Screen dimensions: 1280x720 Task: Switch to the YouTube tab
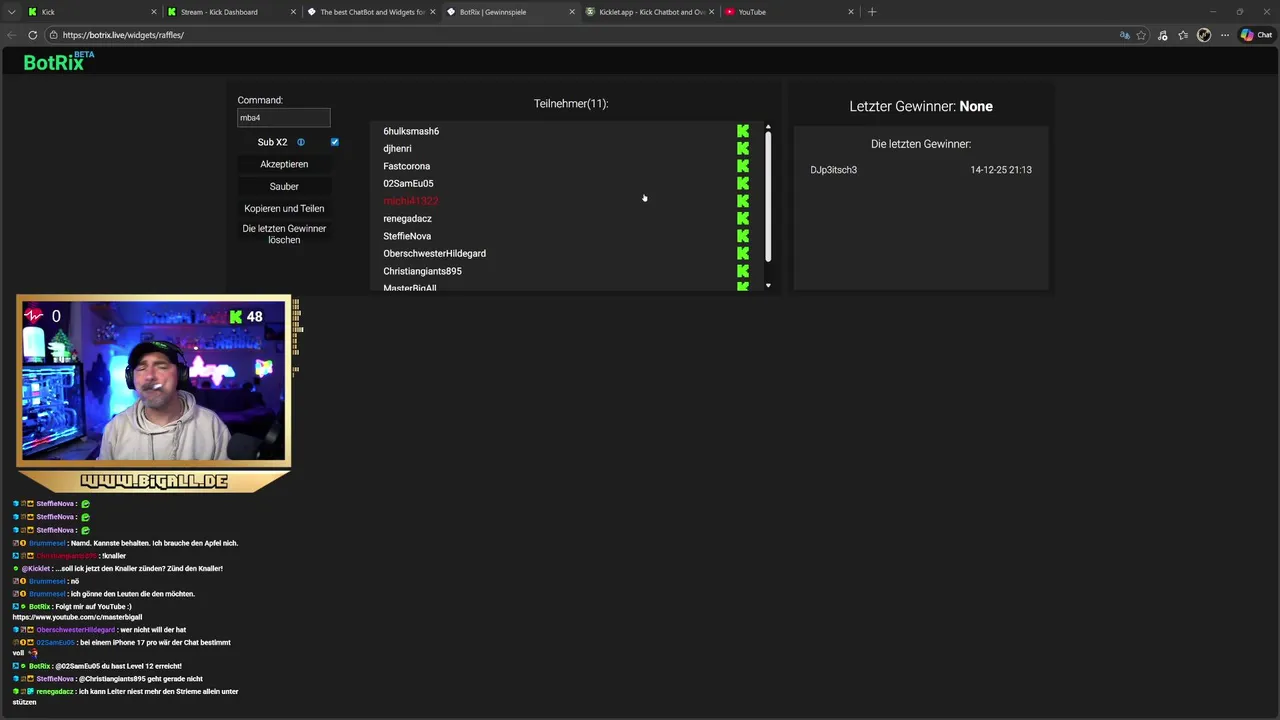[788, 12]
